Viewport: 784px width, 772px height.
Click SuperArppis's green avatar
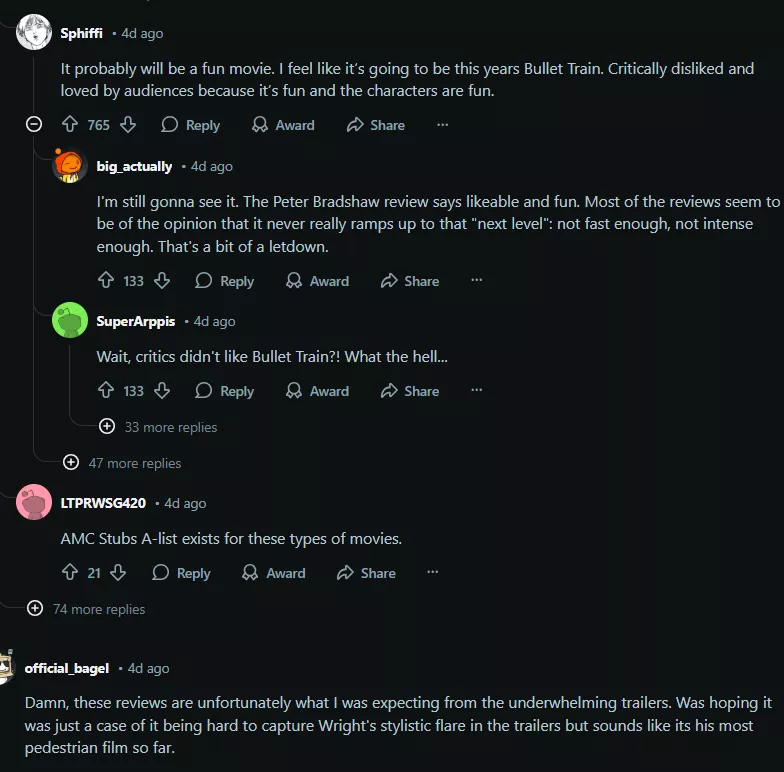pos(70,320)
